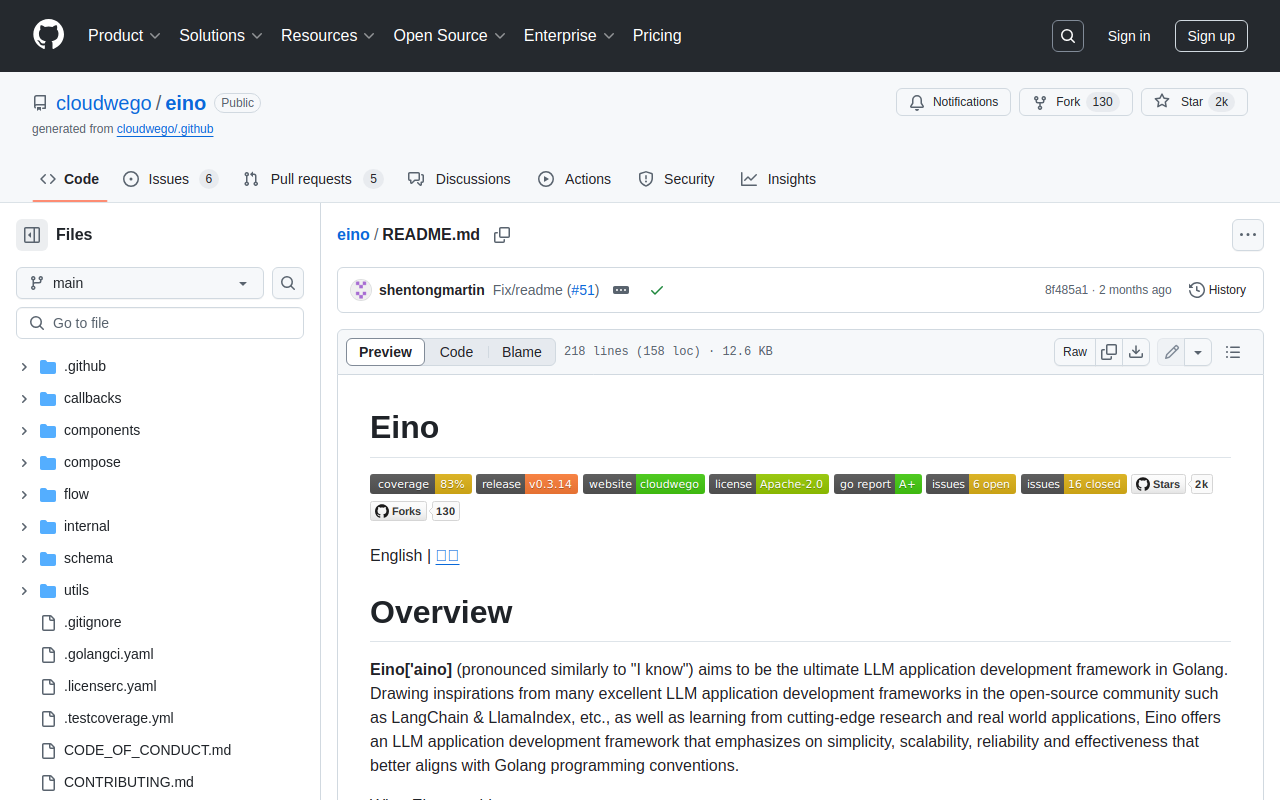Click shentongmartin's avatar image

click(x=361, y=290)
